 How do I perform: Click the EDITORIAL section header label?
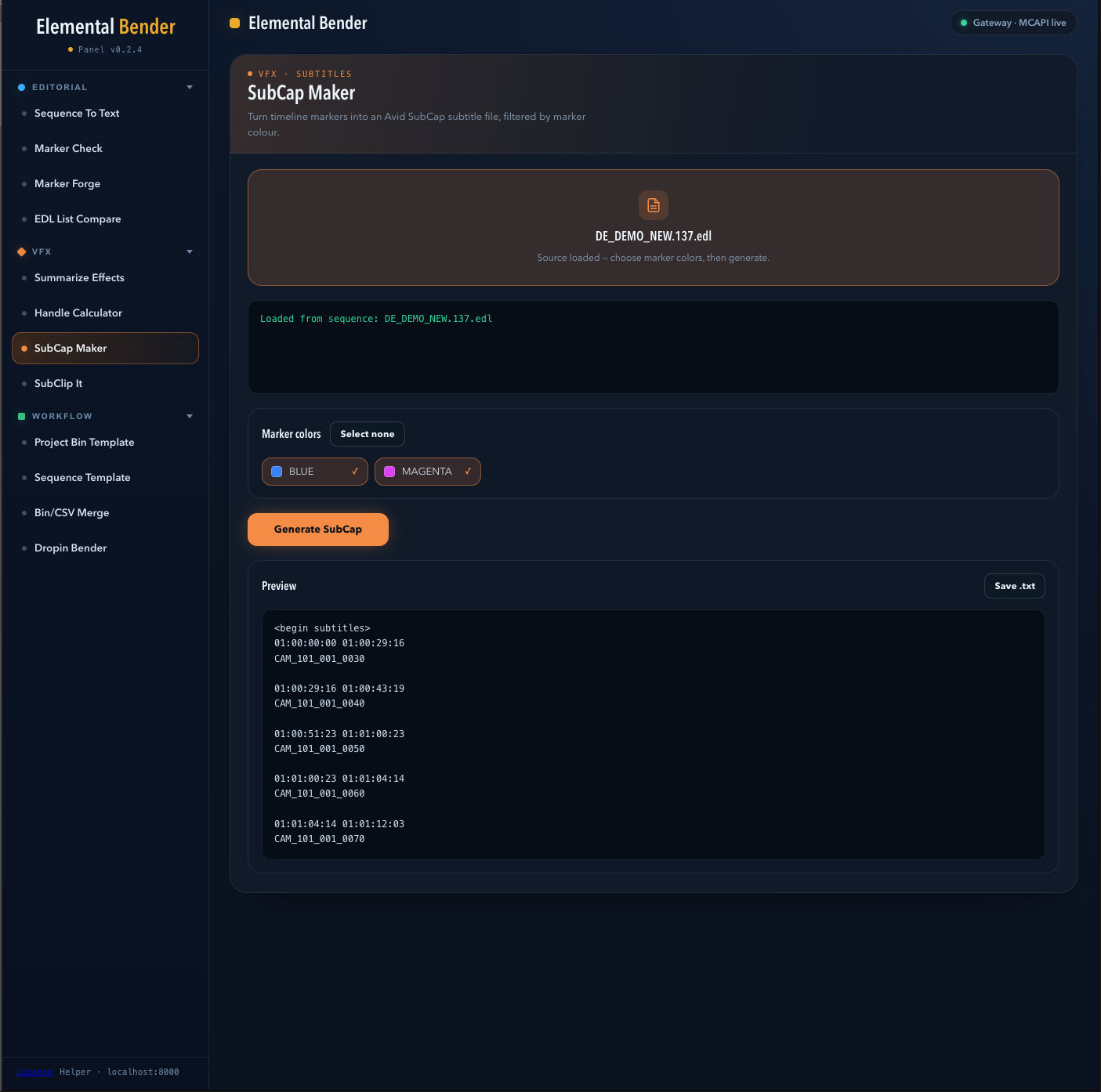pos(60,87)
